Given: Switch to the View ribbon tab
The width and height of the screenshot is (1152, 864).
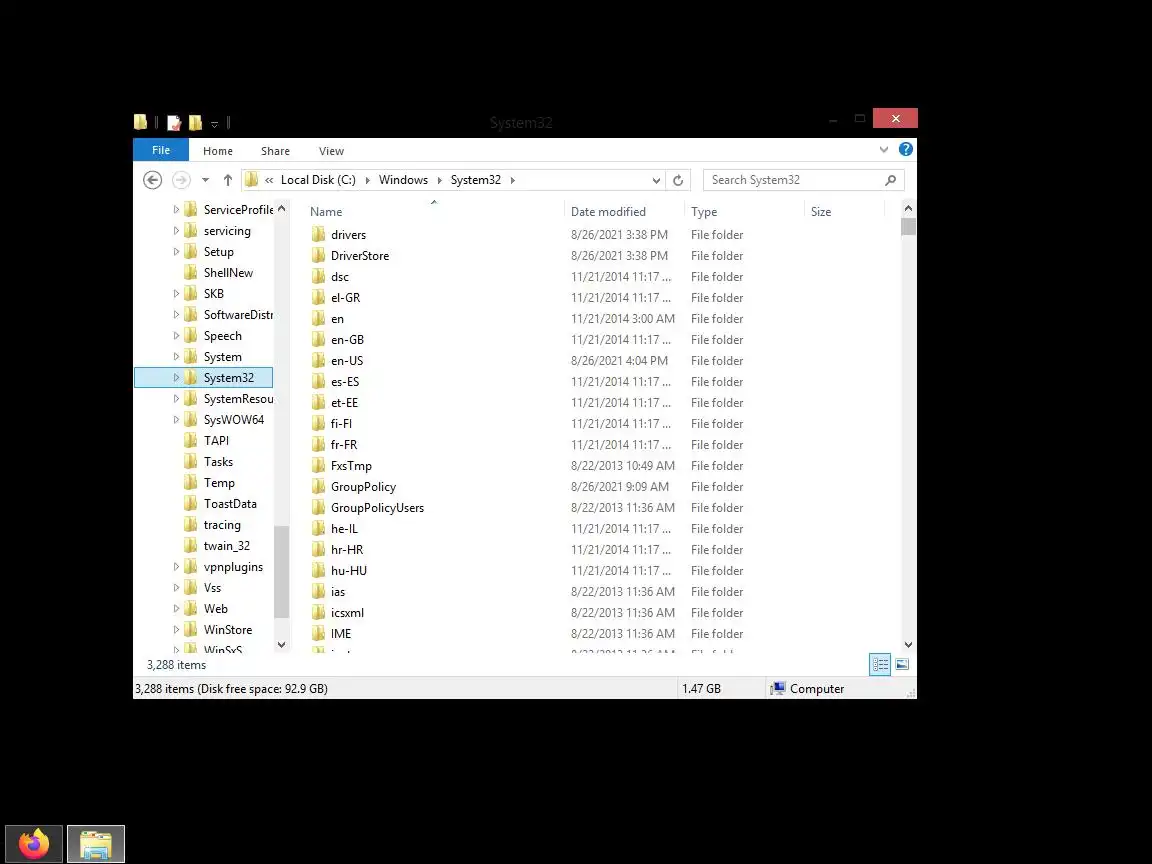Looking at the screenshot, I should [x=331, y=151].
